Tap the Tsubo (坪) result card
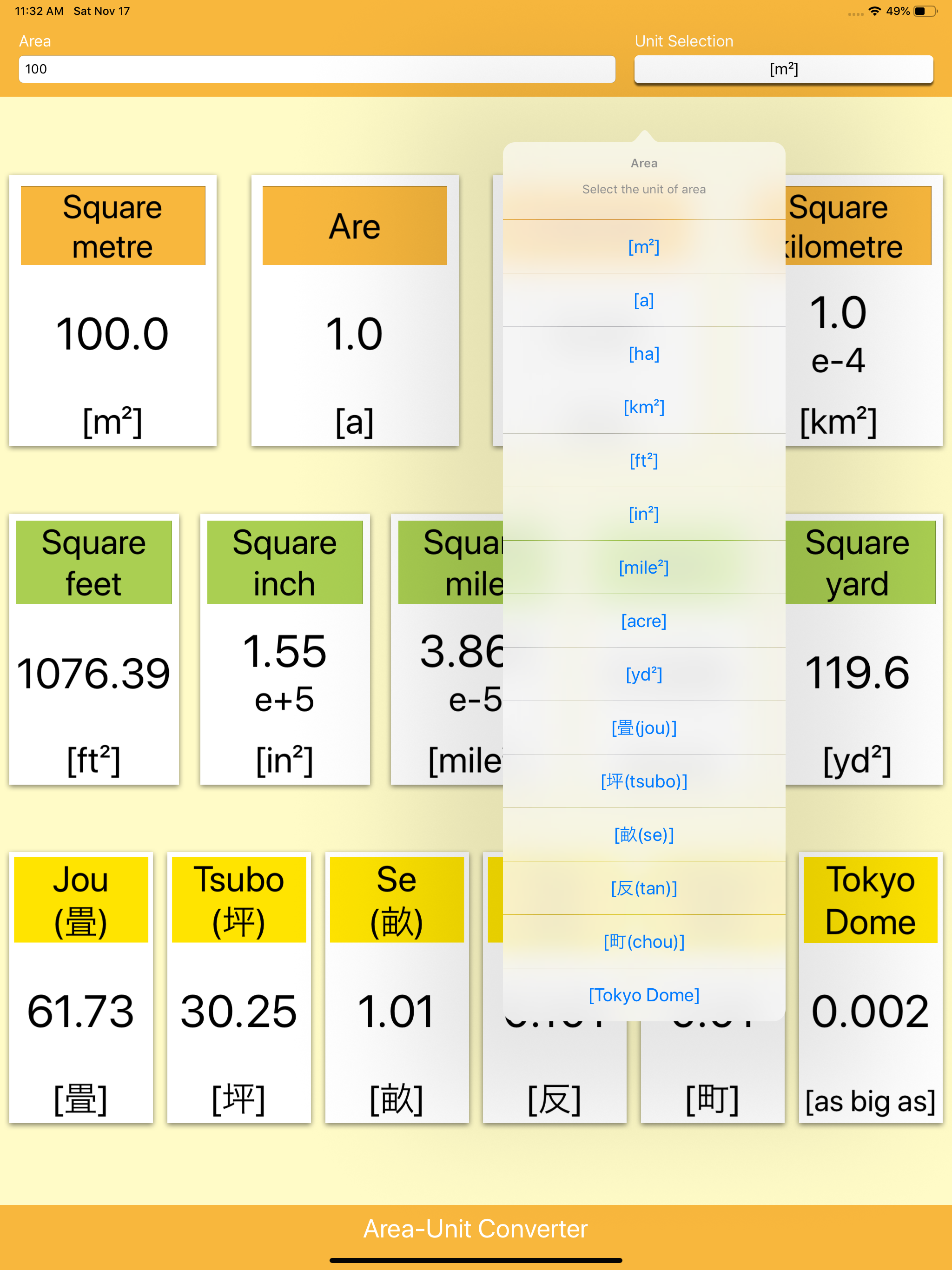Screen dimensions: 952x1270 click(239, 987)
